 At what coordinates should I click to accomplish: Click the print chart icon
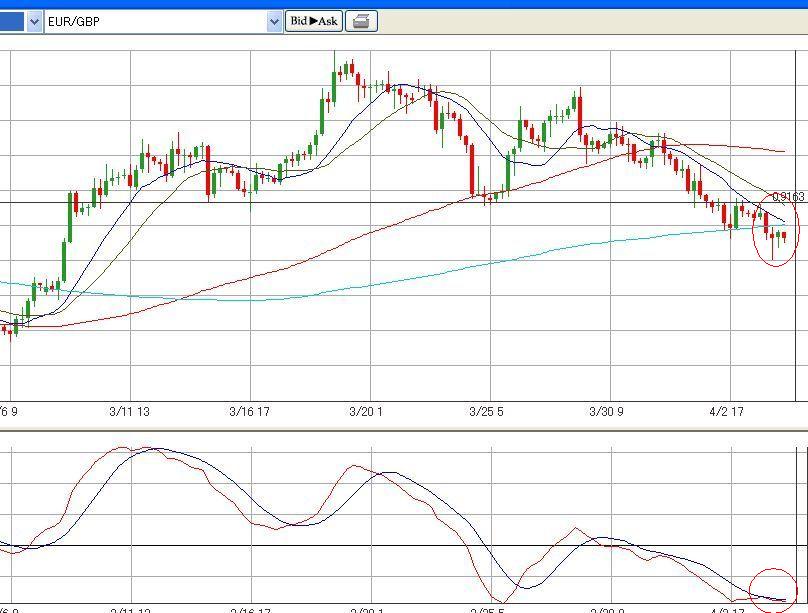coord(361,22)
